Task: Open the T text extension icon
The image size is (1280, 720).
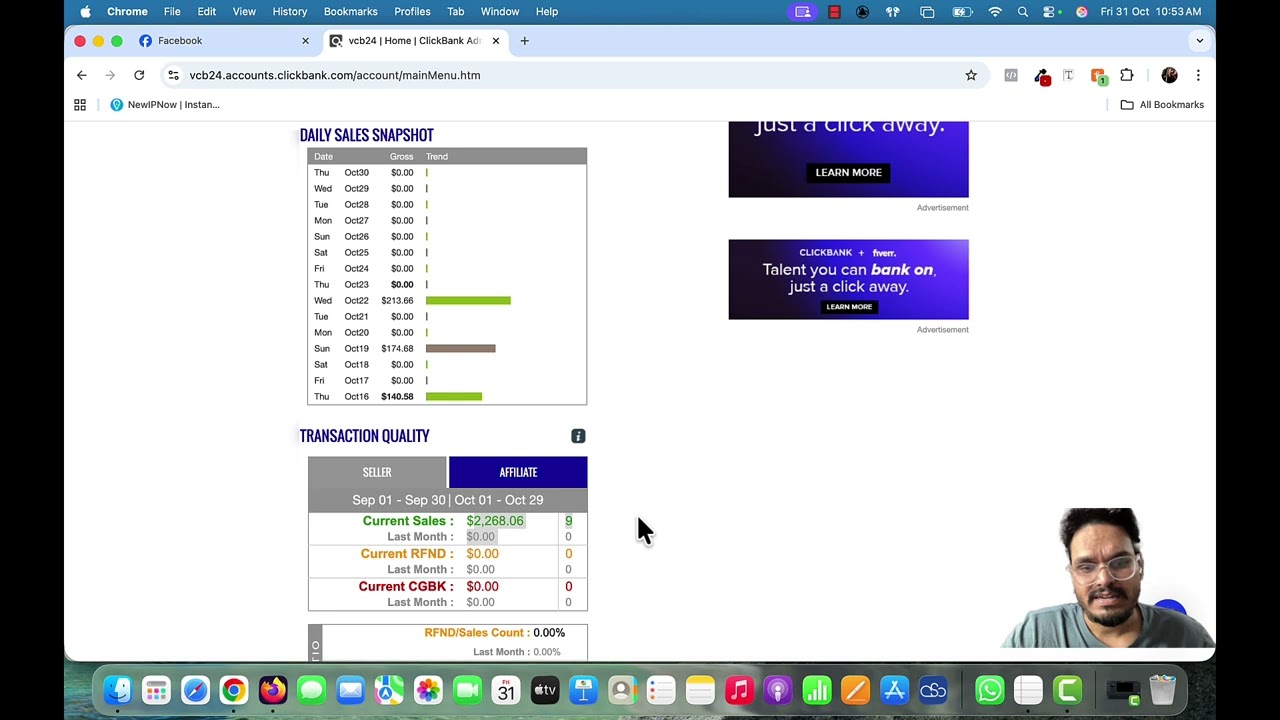Action: (1068, 75)
